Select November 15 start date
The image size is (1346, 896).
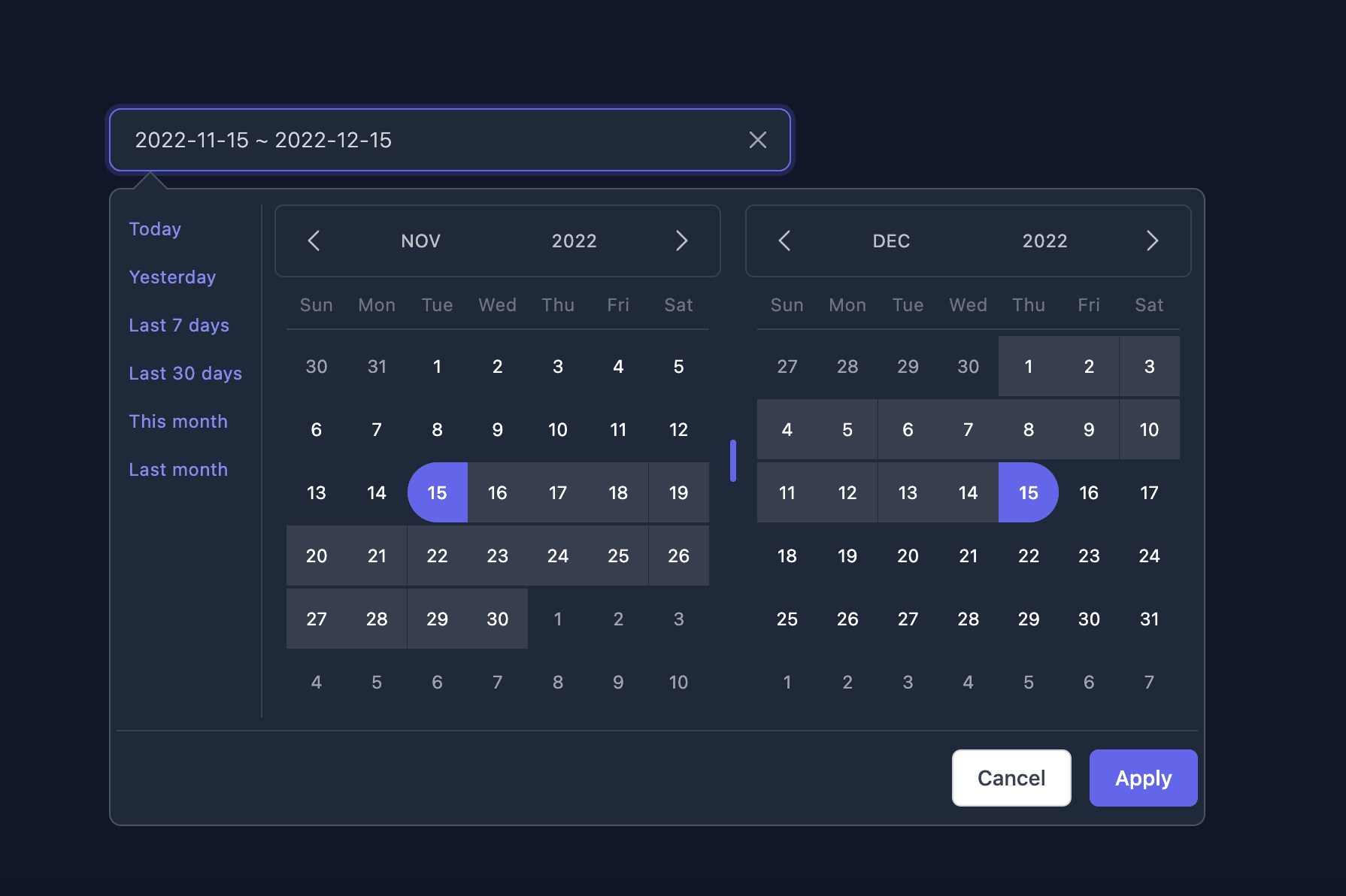[x=437, y=492]
